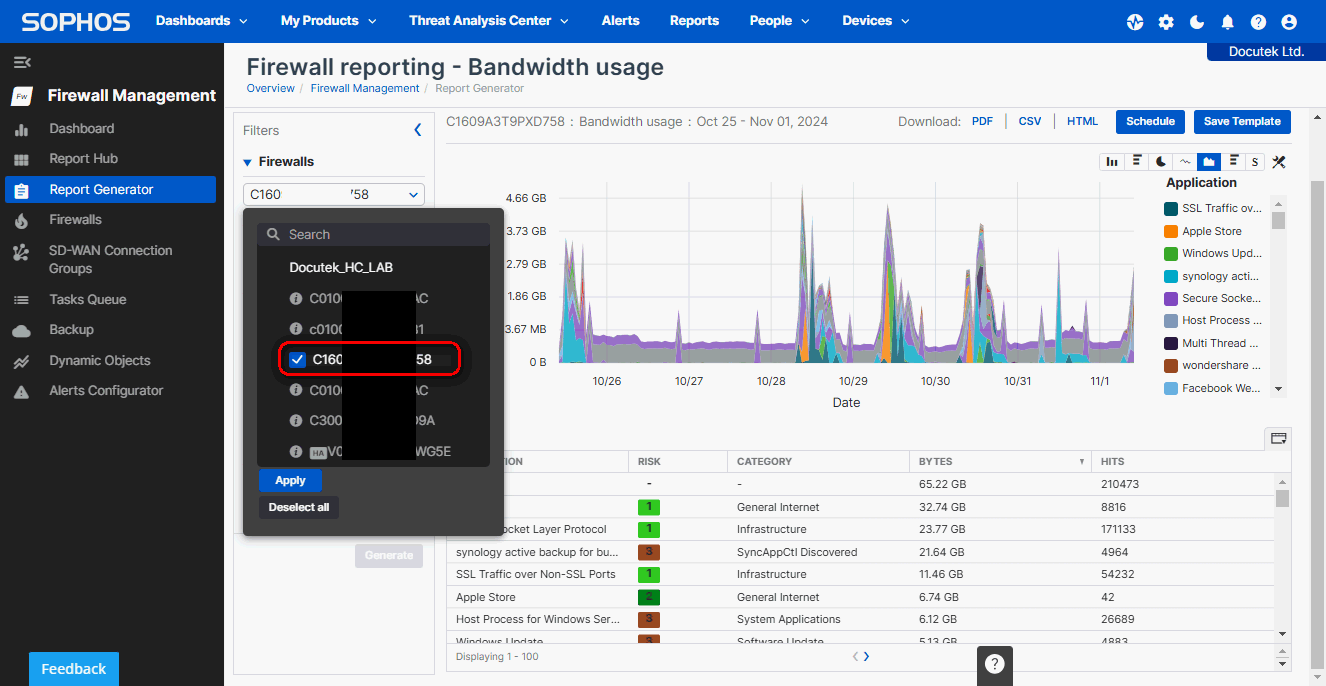Open Dynamic Objects in sidebar
Screen dimensions: 1326x686
coord(100,361)
